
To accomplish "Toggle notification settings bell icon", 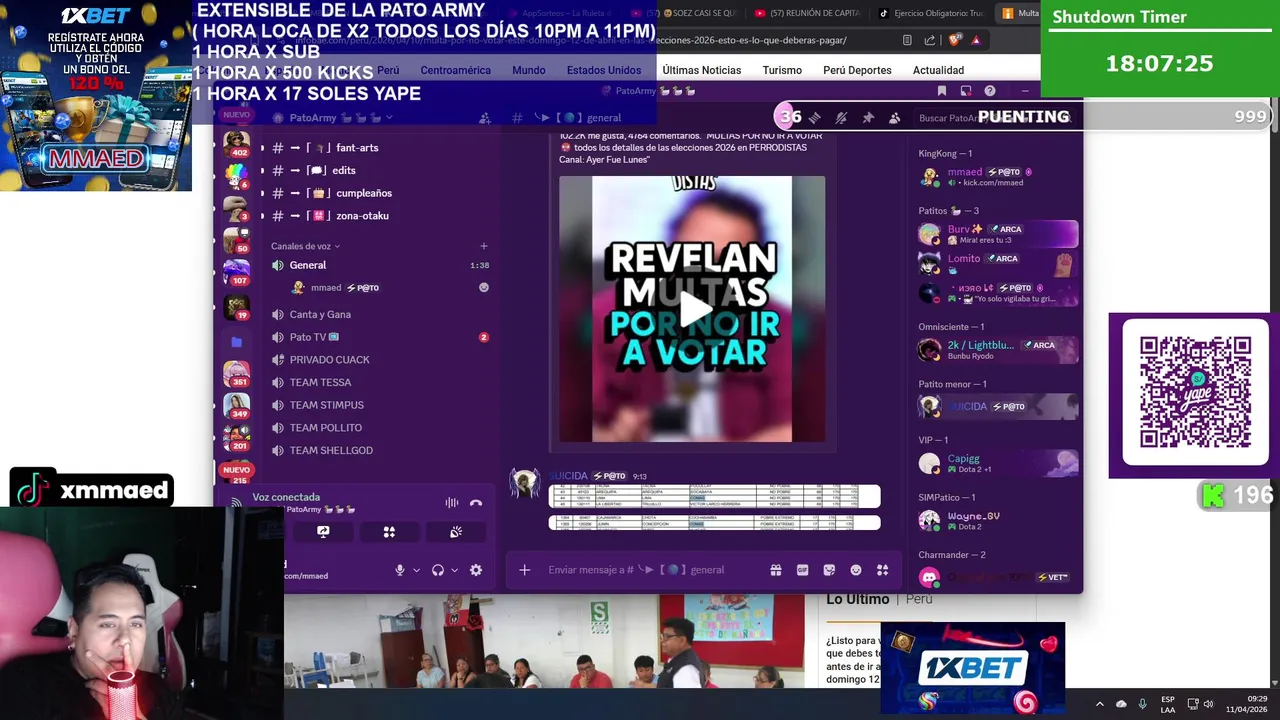I will click(x=841, y=118).
